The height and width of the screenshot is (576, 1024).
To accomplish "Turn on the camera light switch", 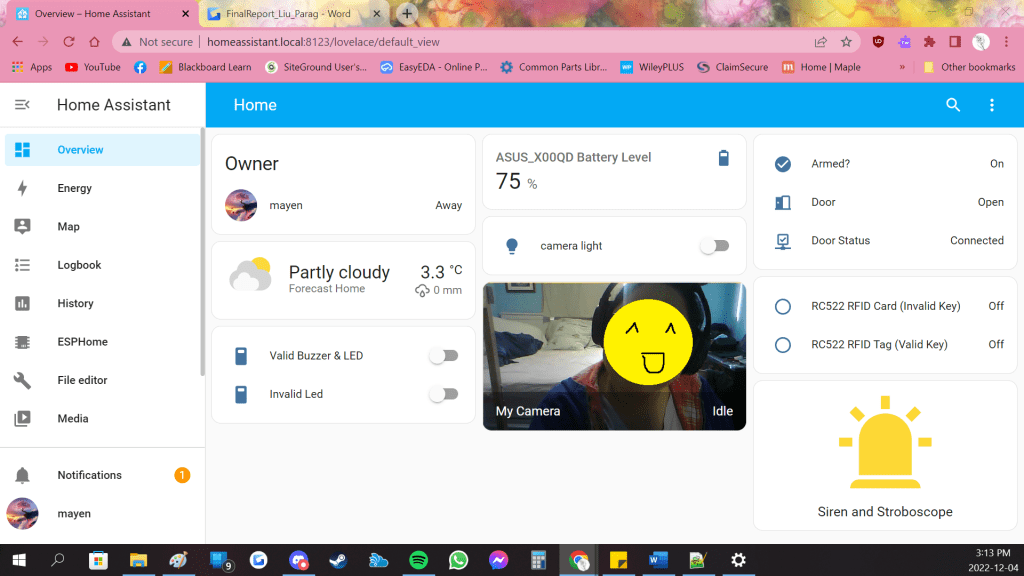I will coord(714,246).
